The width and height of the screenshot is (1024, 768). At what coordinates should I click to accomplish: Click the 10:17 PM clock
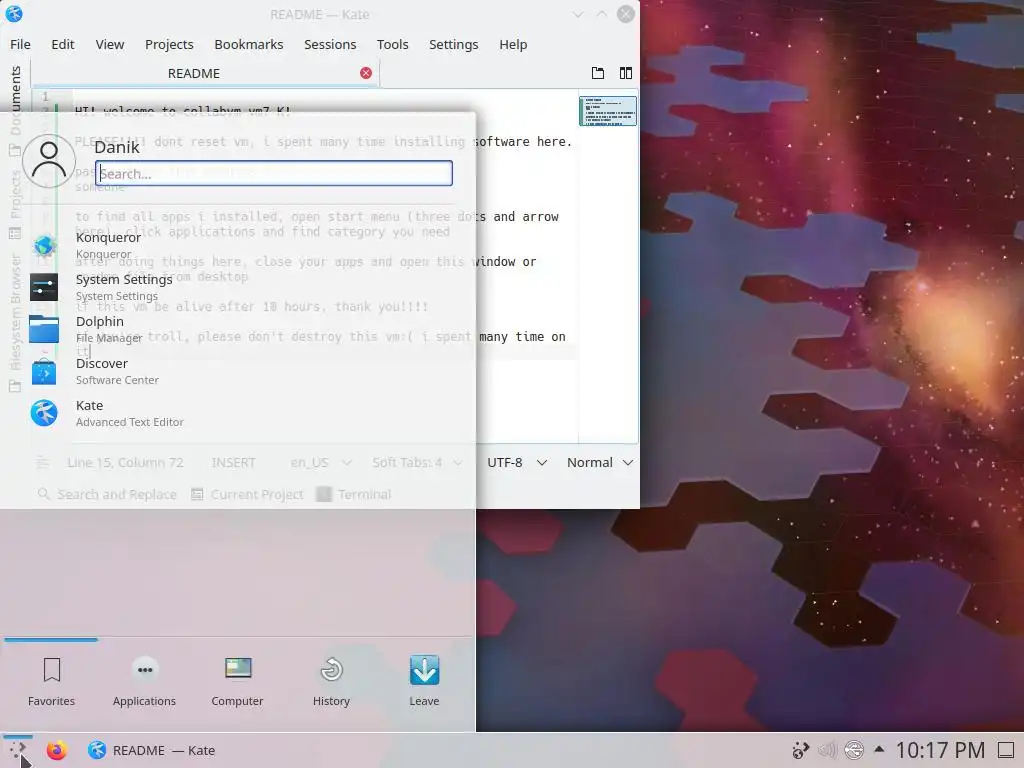pyautogui.click(x=940, y=750)
